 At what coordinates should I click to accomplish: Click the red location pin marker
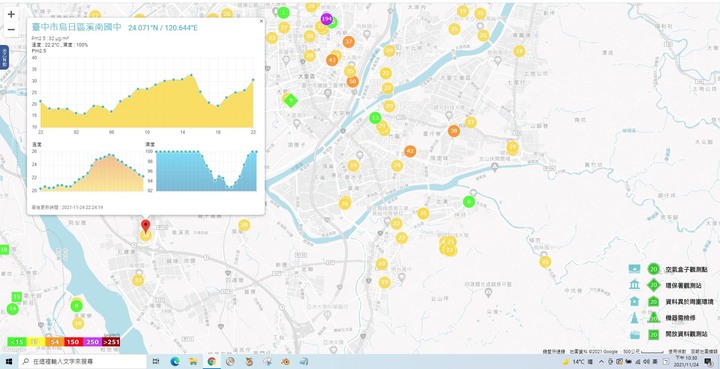pos(146,226)
